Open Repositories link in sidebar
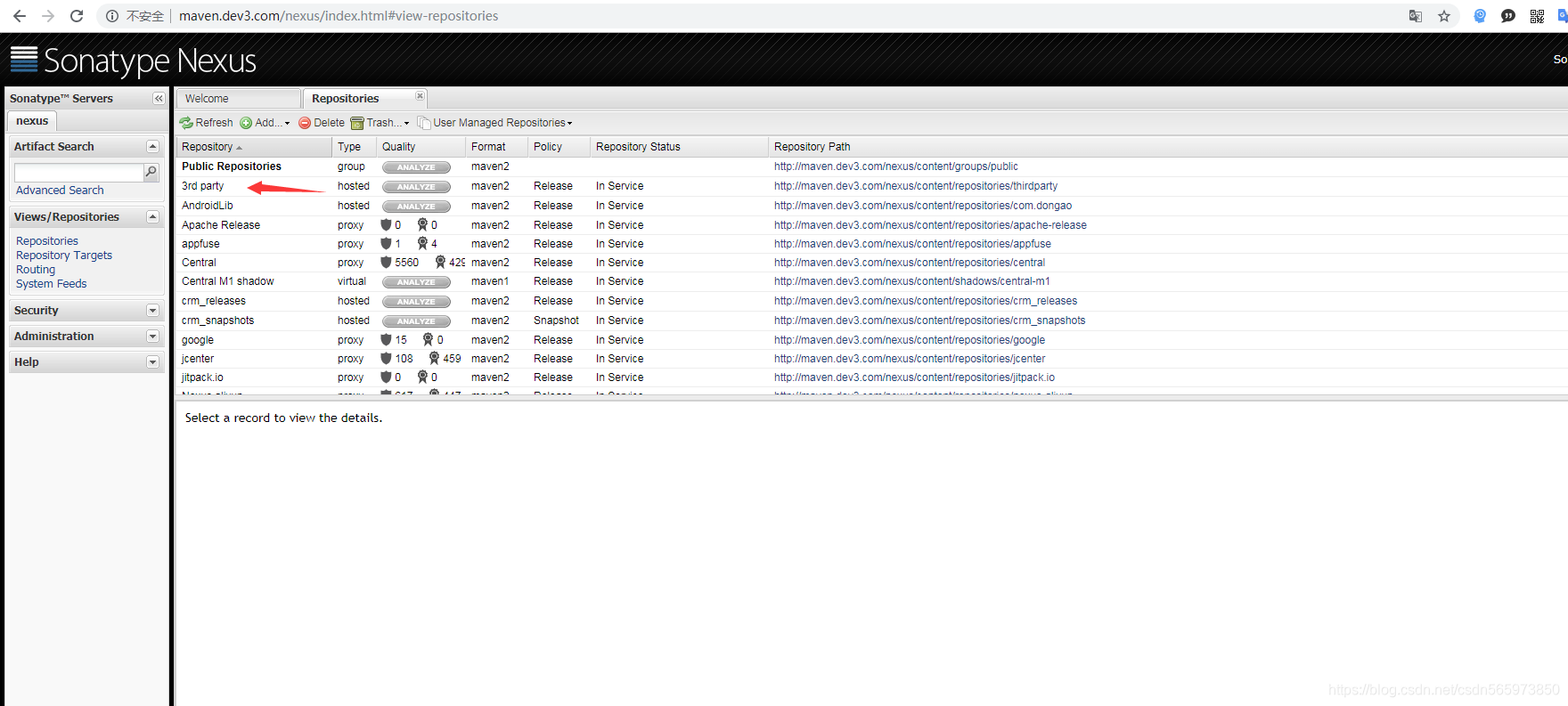This screenshot has width=1568, height=706. pyautogui.click(x=47, y=241)
